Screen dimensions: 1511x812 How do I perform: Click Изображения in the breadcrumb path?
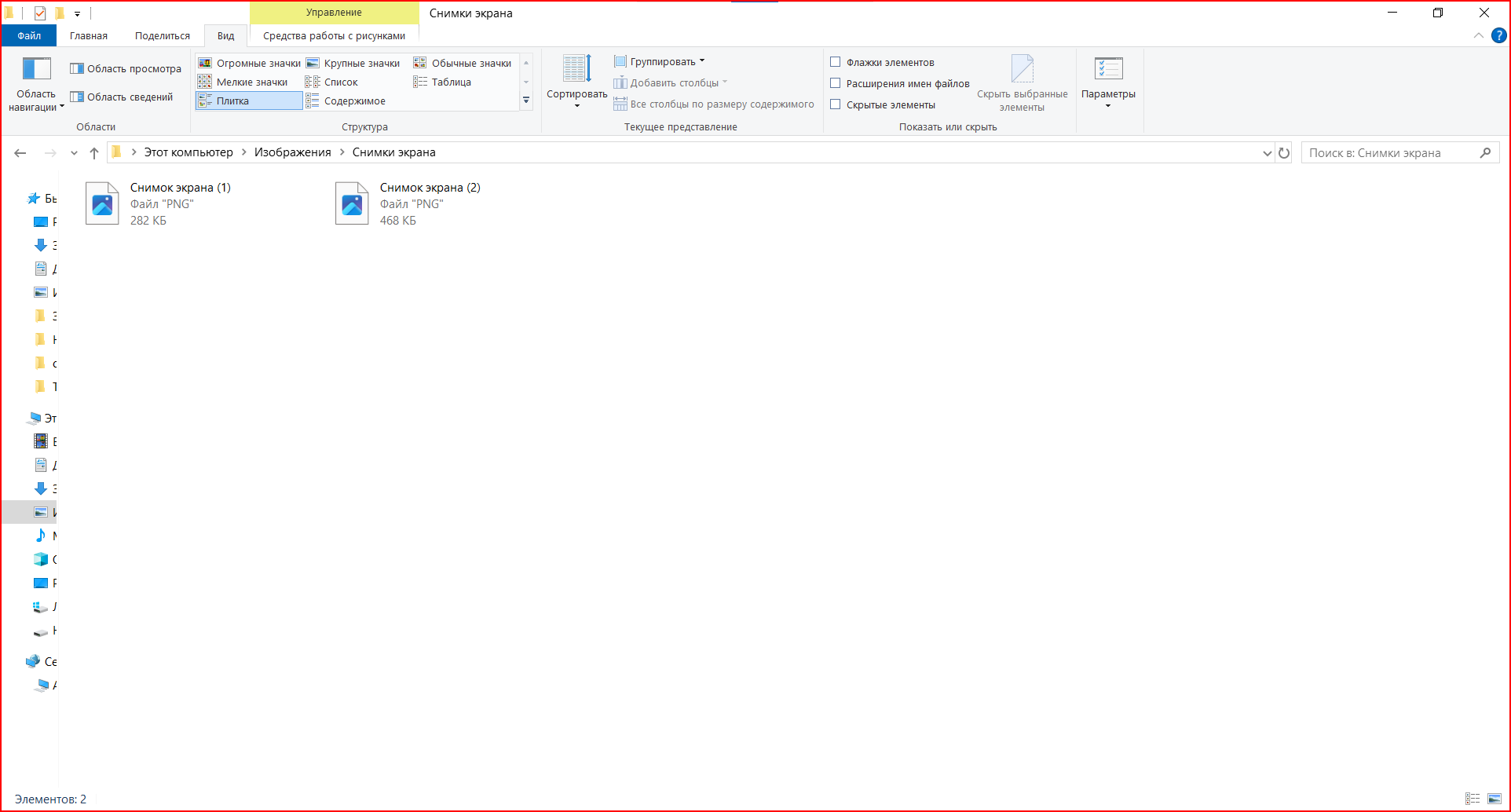293,152
